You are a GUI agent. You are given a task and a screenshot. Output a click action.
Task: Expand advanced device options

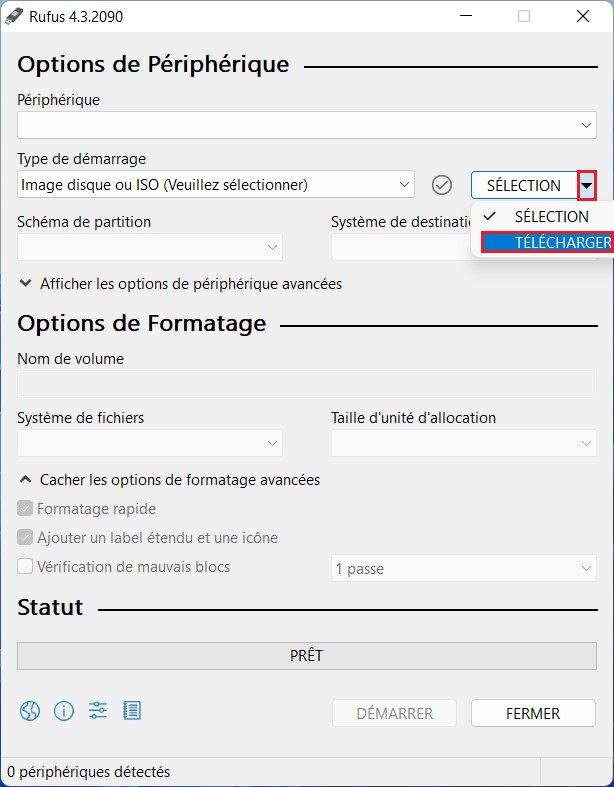tap(190, 284)
